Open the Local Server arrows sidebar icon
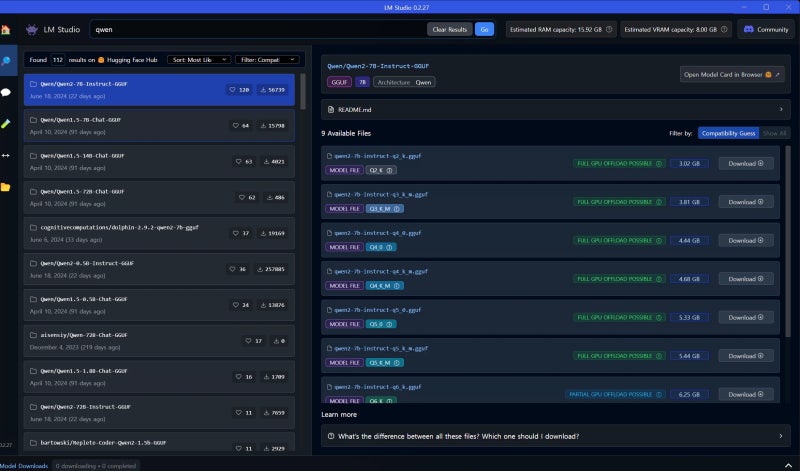 click(x=6, y=156)
